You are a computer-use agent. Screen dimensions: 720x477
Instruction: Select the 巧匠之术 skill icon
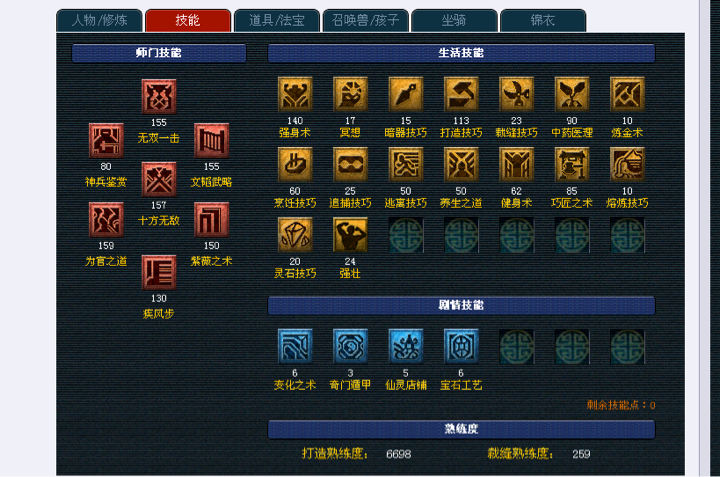[x=572, y=164]
